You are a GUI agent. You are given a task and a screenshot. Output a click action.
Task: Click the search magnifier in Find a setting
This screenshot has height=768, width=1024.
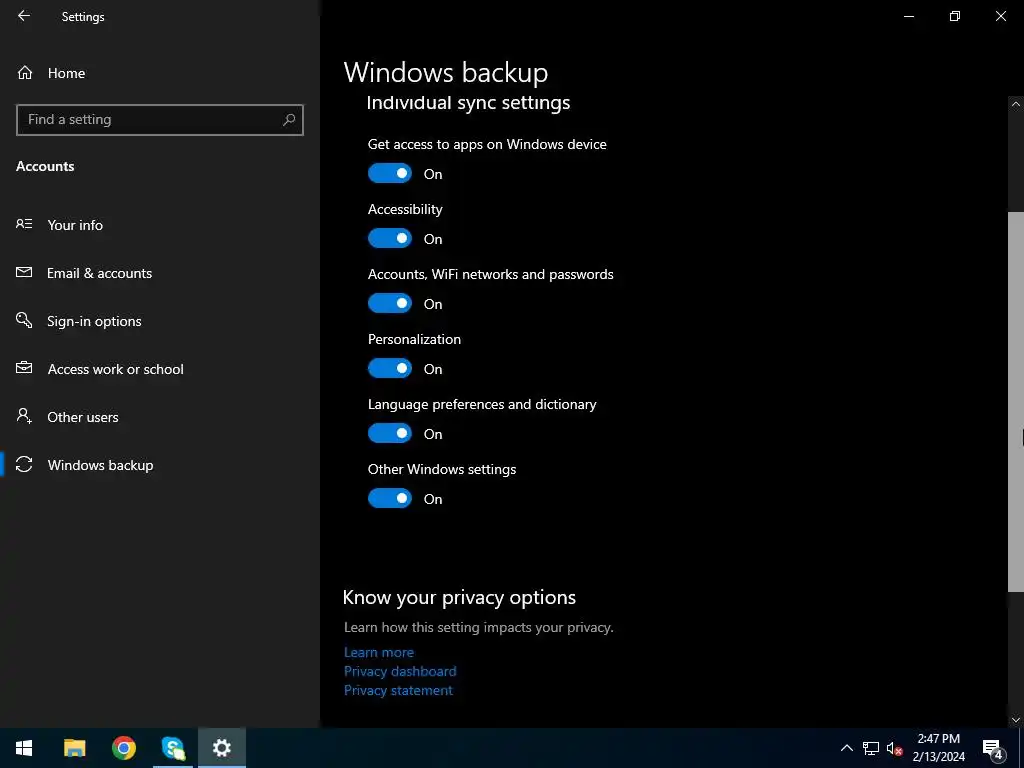(289, 120)
